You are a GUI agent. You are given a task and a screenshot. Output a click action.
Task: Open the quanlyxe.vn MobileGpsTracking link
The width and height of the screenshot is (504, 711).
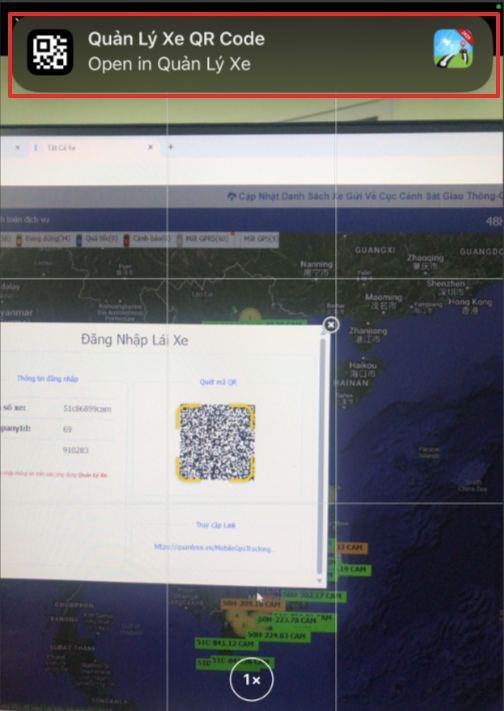(214, 547)
